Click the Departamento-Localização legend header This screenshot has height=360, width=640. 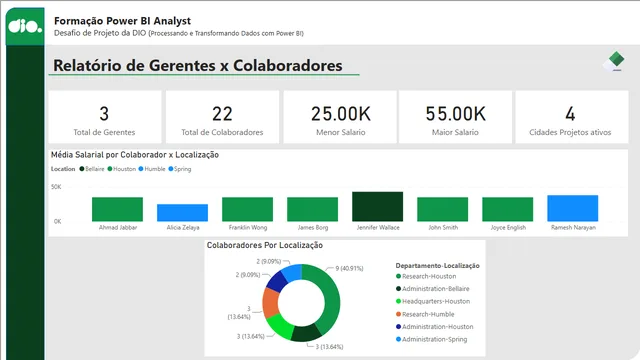point(437,266)
